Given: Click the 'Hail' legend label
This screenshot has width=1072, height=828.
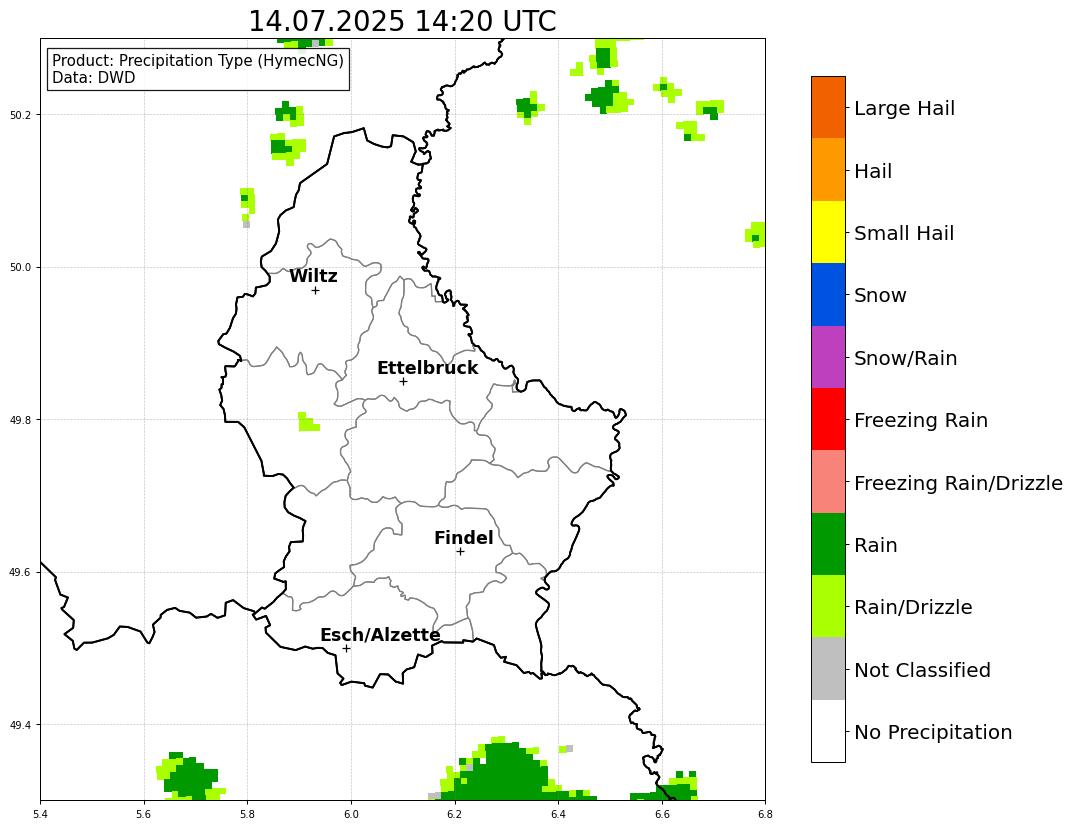Looking at the screenshot, I should coord(873,171).
